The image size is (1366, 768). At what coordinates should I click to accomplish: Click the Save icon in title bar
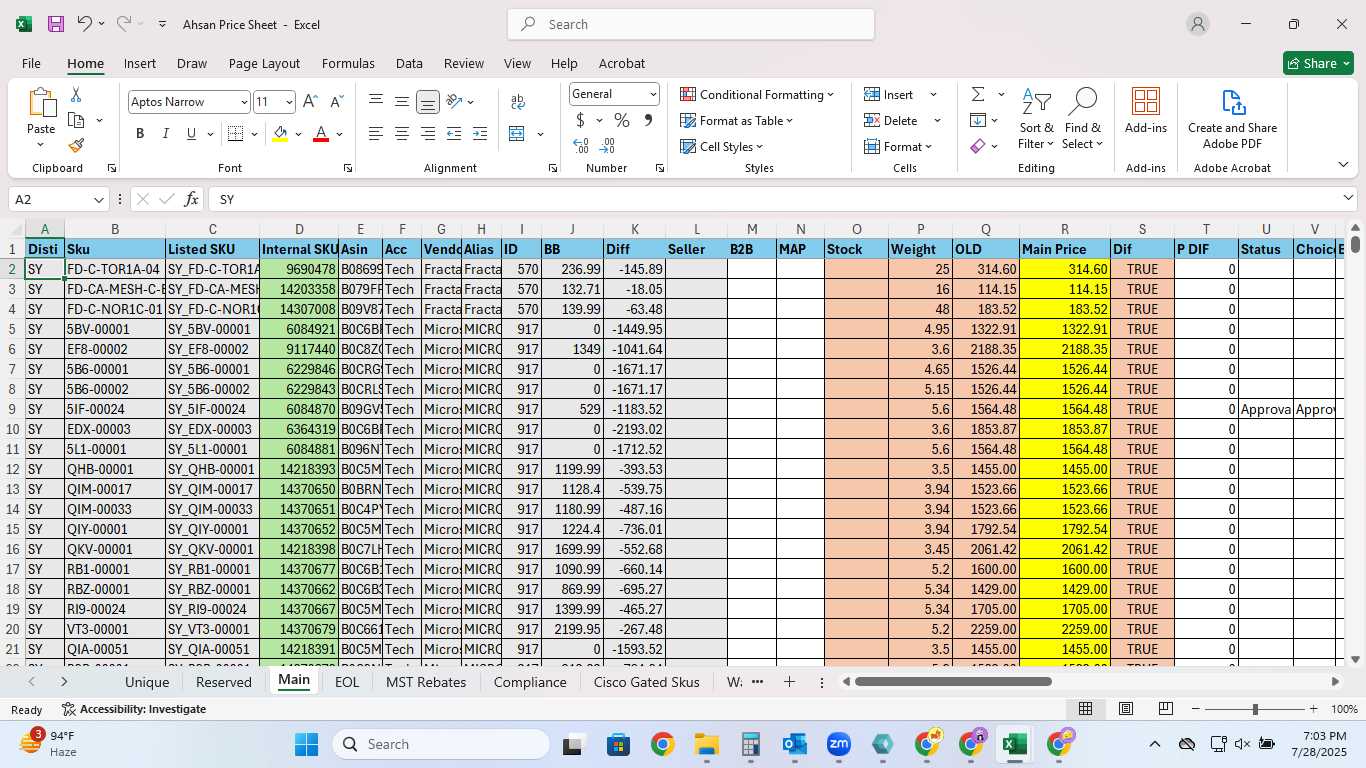(56, 24)
